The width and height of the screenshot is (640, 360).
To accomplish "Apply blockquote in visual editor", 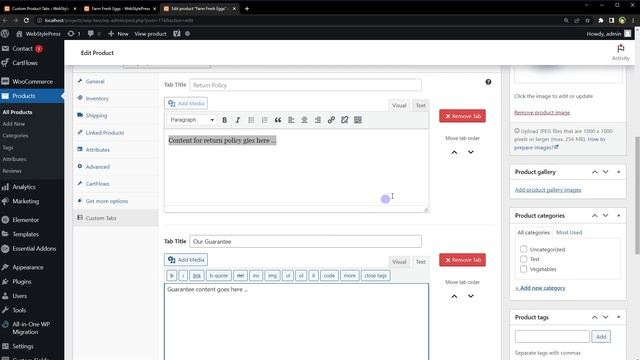I will [x=278, y=120].
